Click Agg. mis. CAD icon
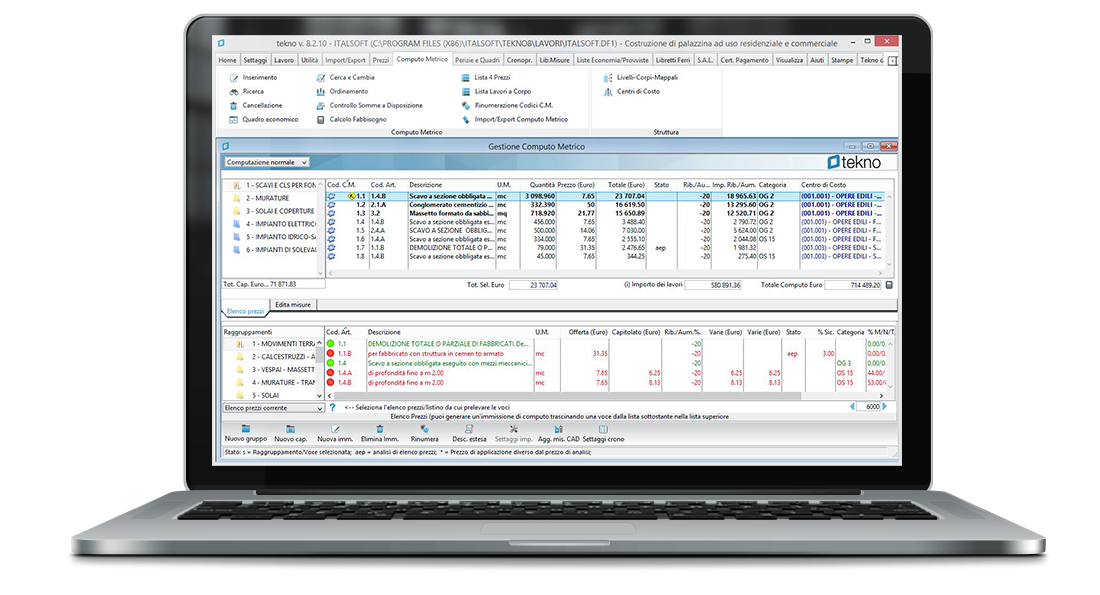 [x=558, y=429]
